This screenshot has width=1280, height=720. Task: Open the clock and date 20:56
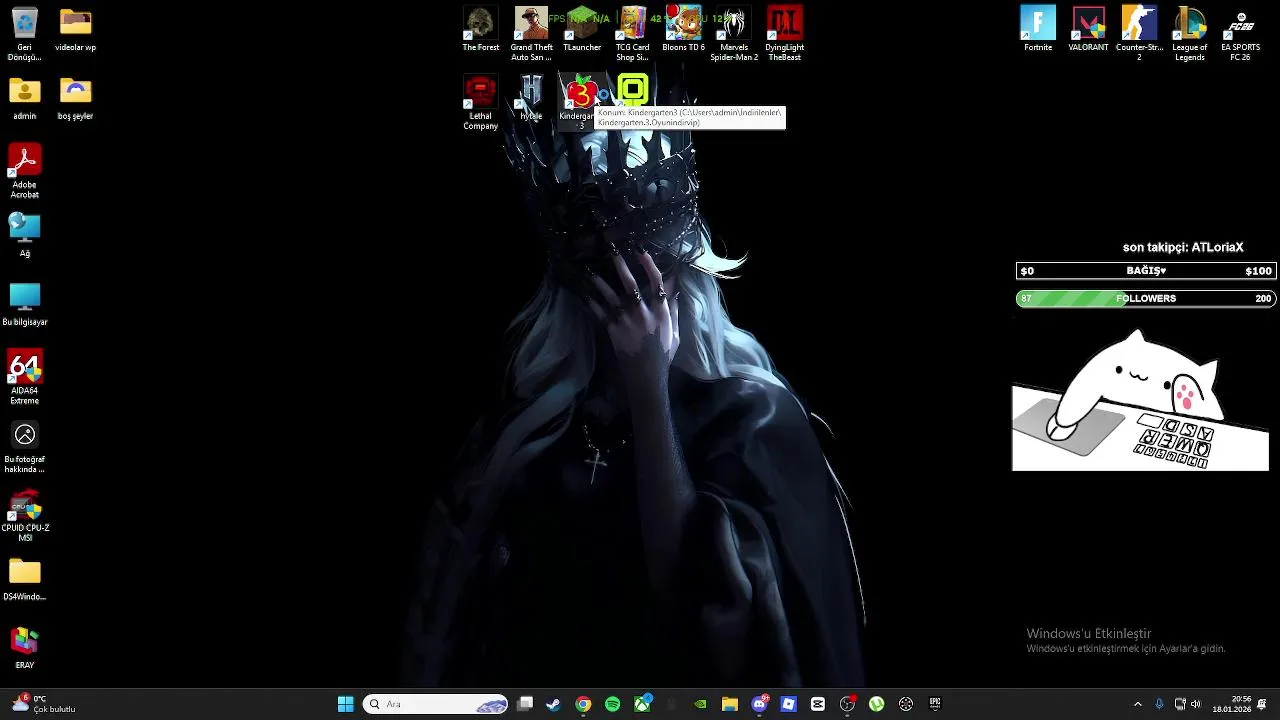[x=1231, y=704]
